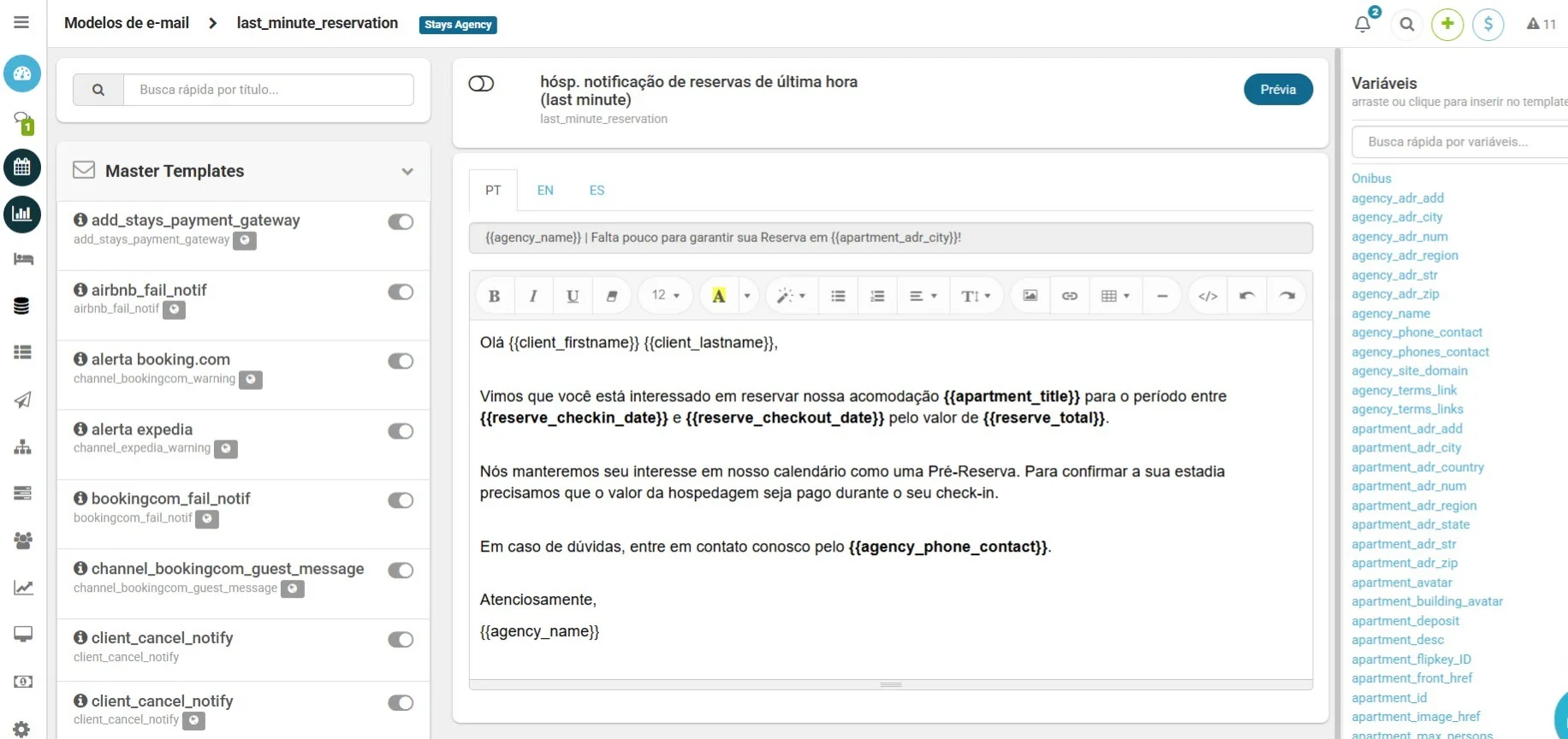This screenshot has width=1568, height=739.
Task: Open the calendar sidebar icon
Action: click(22, 168)
